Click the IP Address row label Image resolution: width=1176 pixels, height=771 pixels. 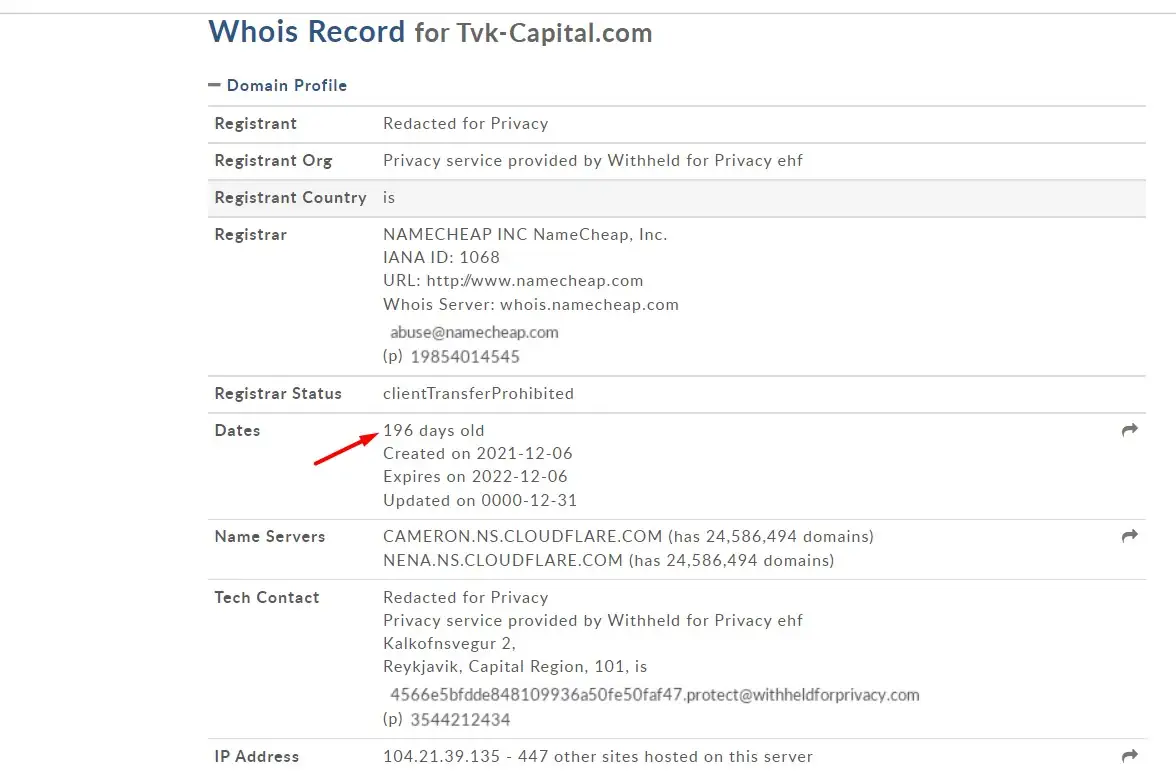[x=256, y=757]
